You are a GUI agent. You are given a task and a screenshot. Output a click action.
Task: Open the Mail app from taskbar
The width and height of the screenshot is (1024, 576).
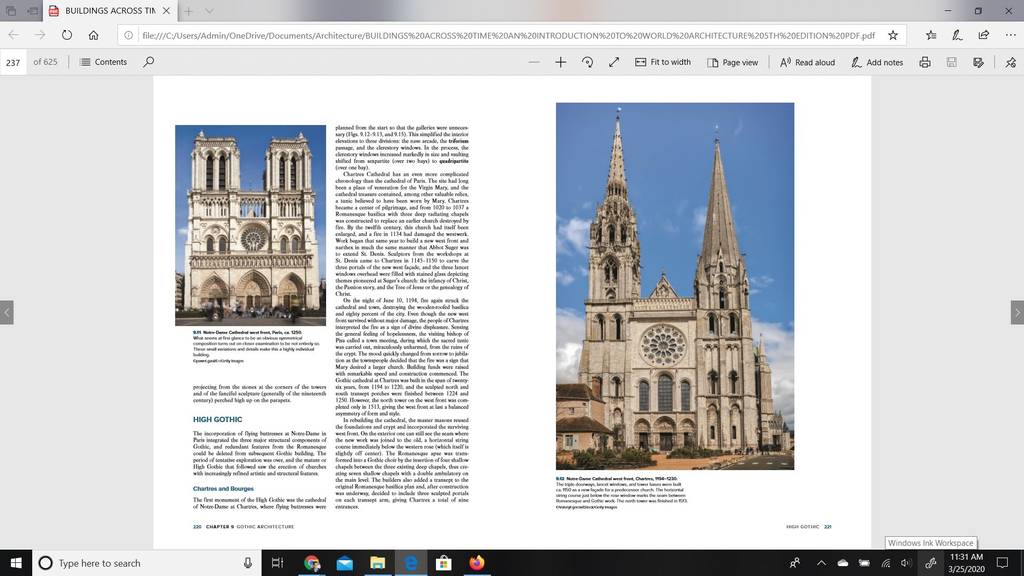tap(345, 563)
